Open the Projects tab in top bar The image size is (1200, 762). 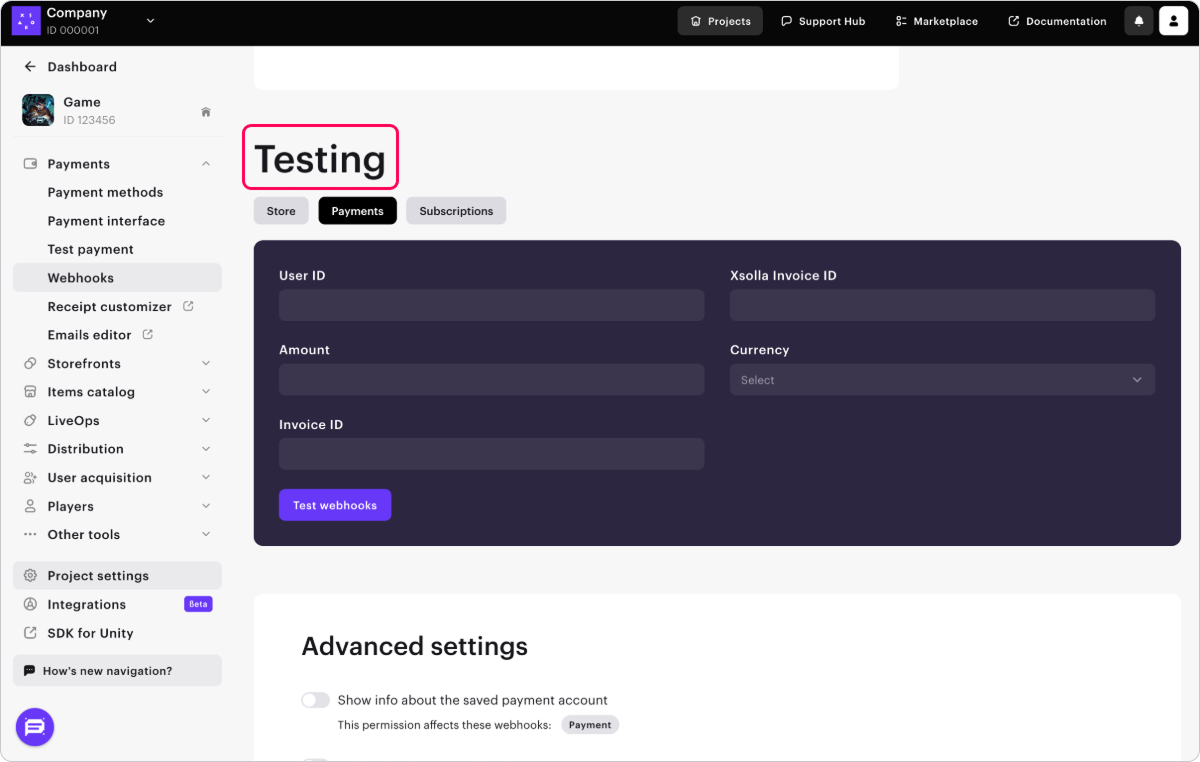[720, 21]
